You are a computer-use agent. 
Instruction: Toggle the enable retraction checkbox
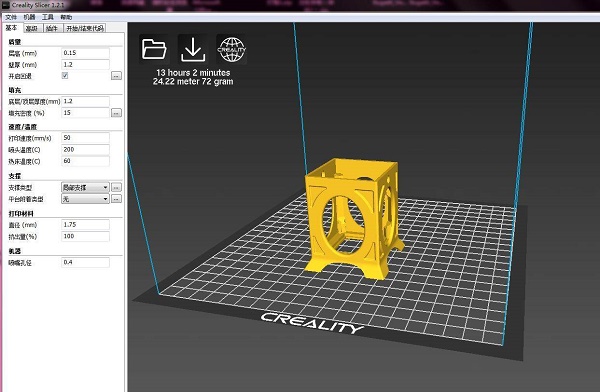[x=65, y=75]
